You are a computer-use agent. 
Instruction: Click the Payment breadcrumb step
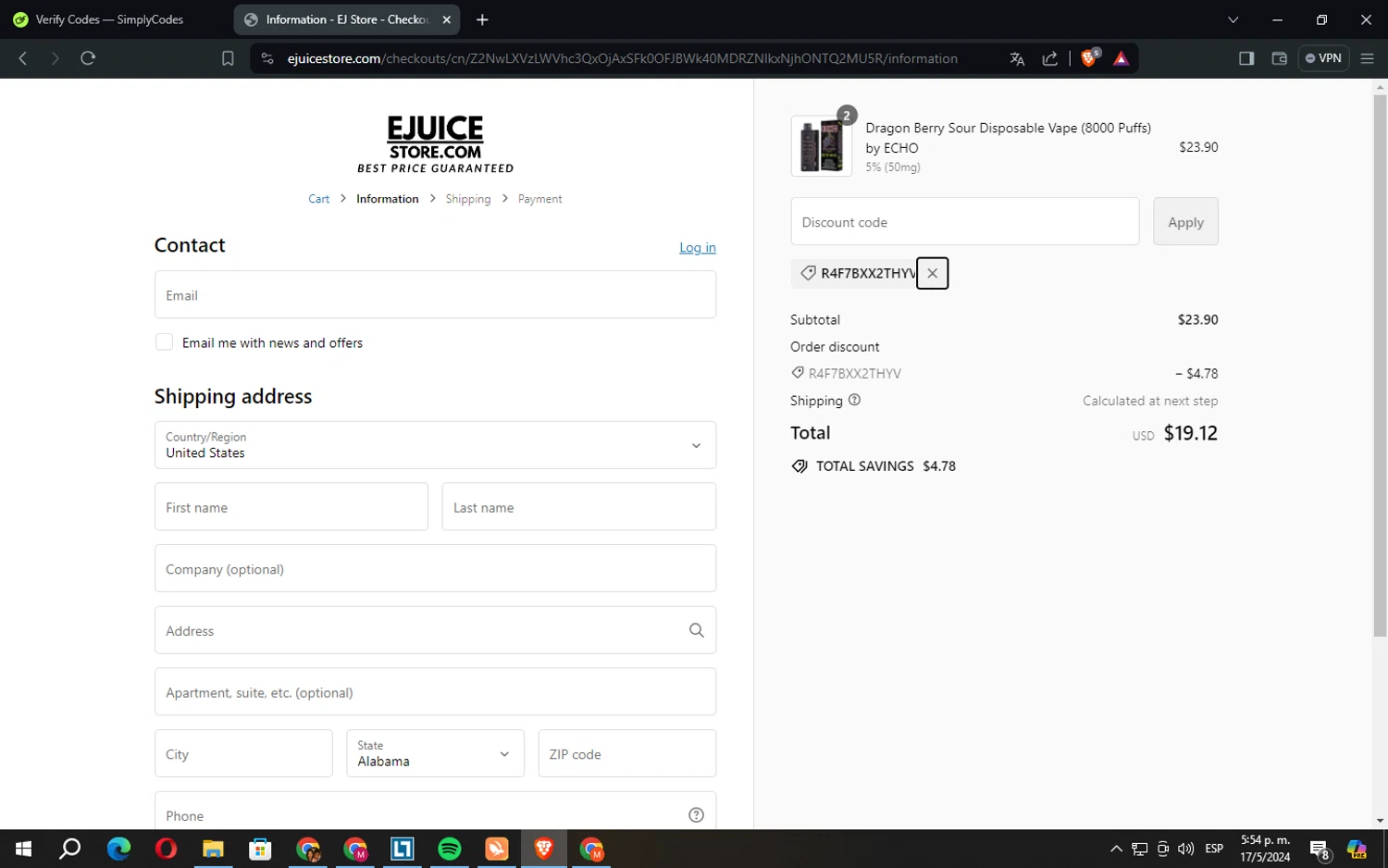click(539, 199)
